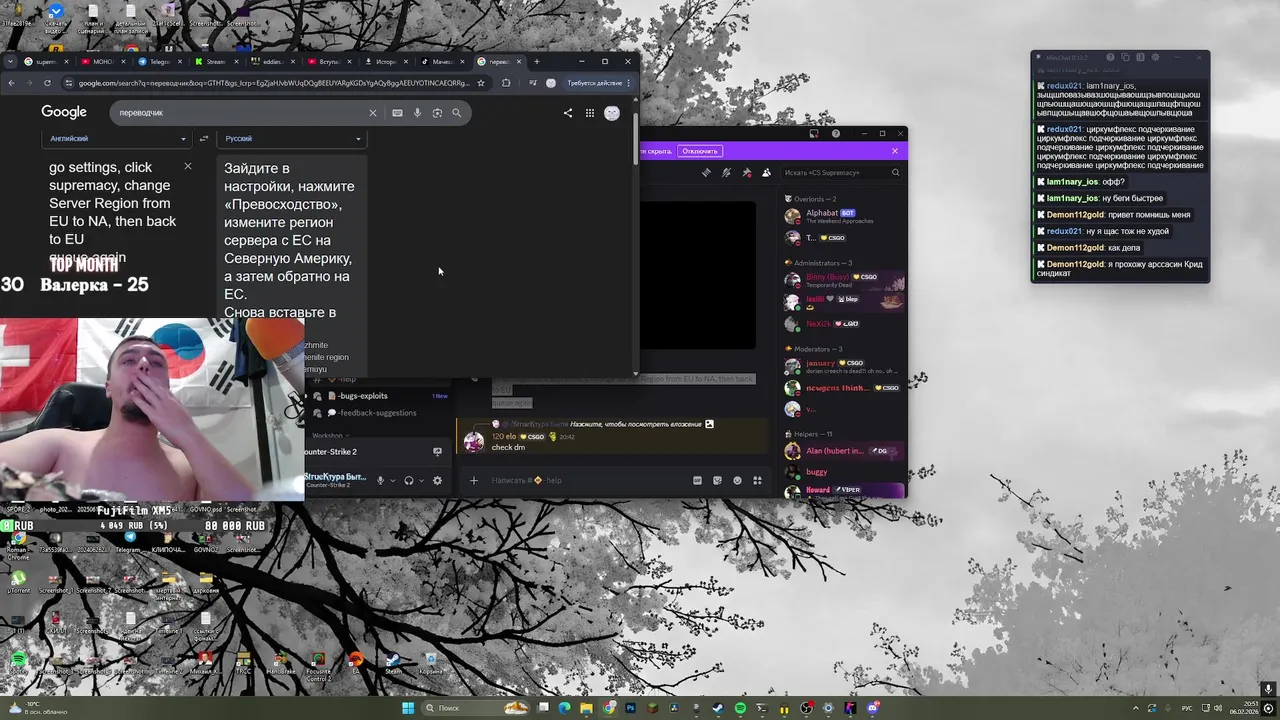The width and height of the screenshot is (1280, 720).
Task: Open the Discord GIF picker
Action: coord(697,481)
